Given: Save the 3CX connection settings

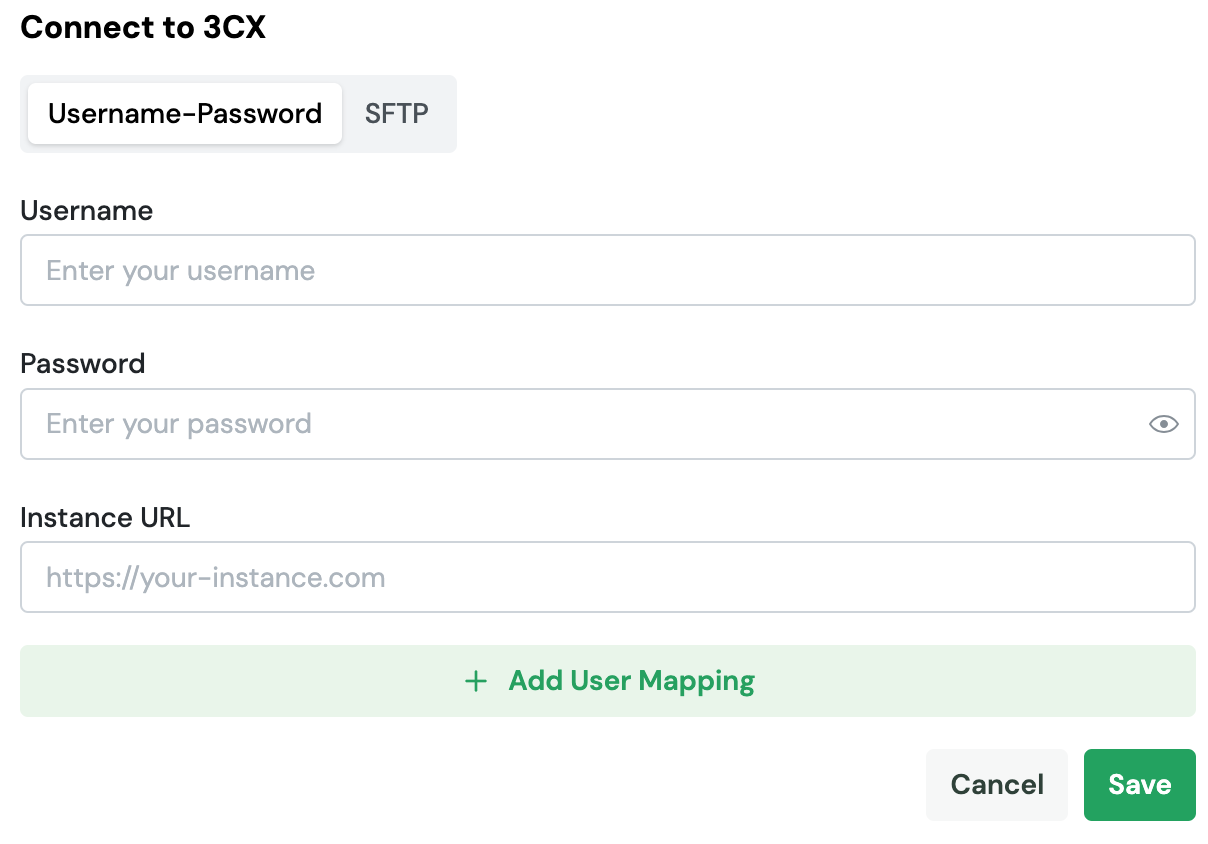Looking at the screenshot, I should (1140, 785).
